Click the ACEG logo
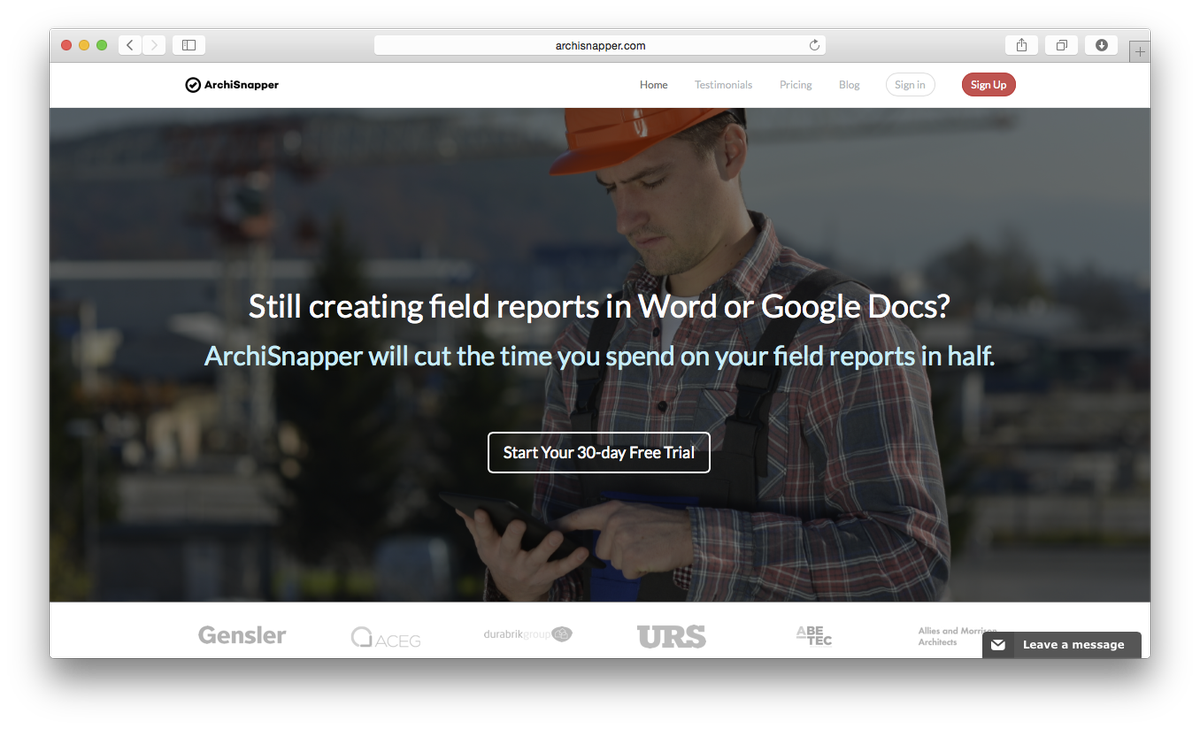This screenshot has width=1200, height=729. pyautogui.click(x=386, y=637)
